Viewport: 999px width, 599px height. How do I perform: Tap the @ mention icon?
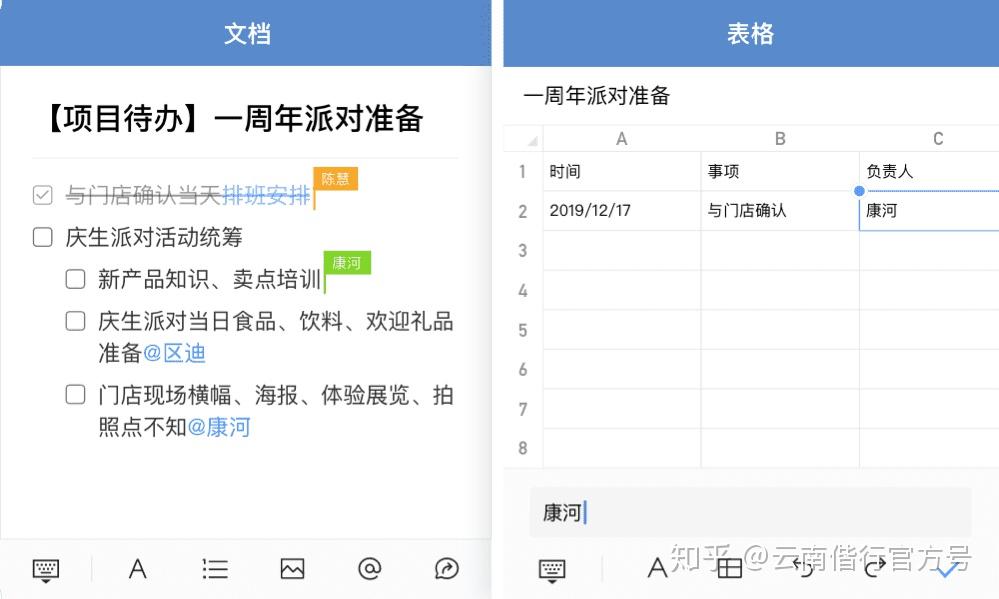point(370,568)
